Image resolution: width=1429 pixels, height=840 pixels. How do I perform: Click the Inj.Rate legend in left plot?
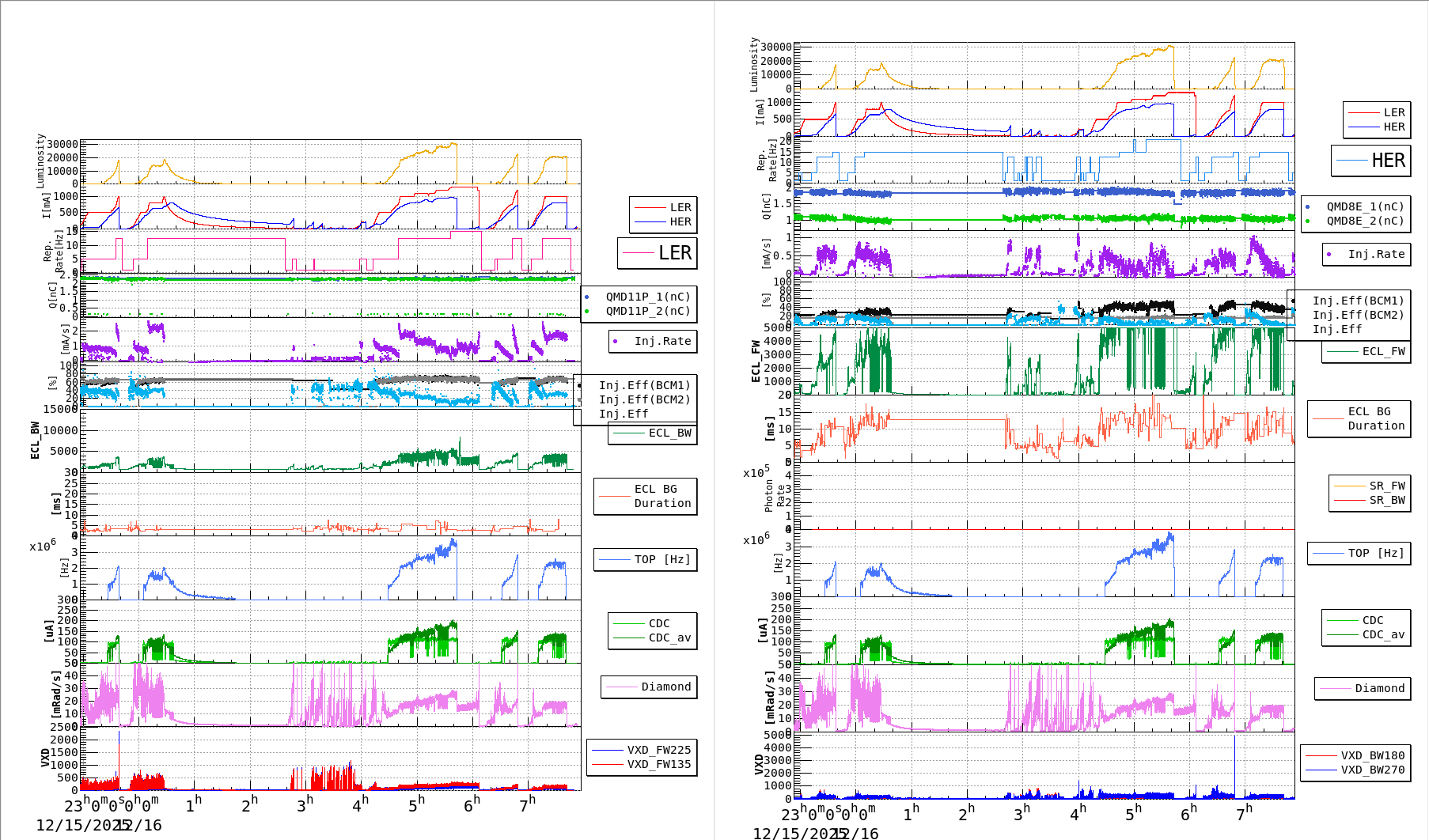click(x=653, y=341)
